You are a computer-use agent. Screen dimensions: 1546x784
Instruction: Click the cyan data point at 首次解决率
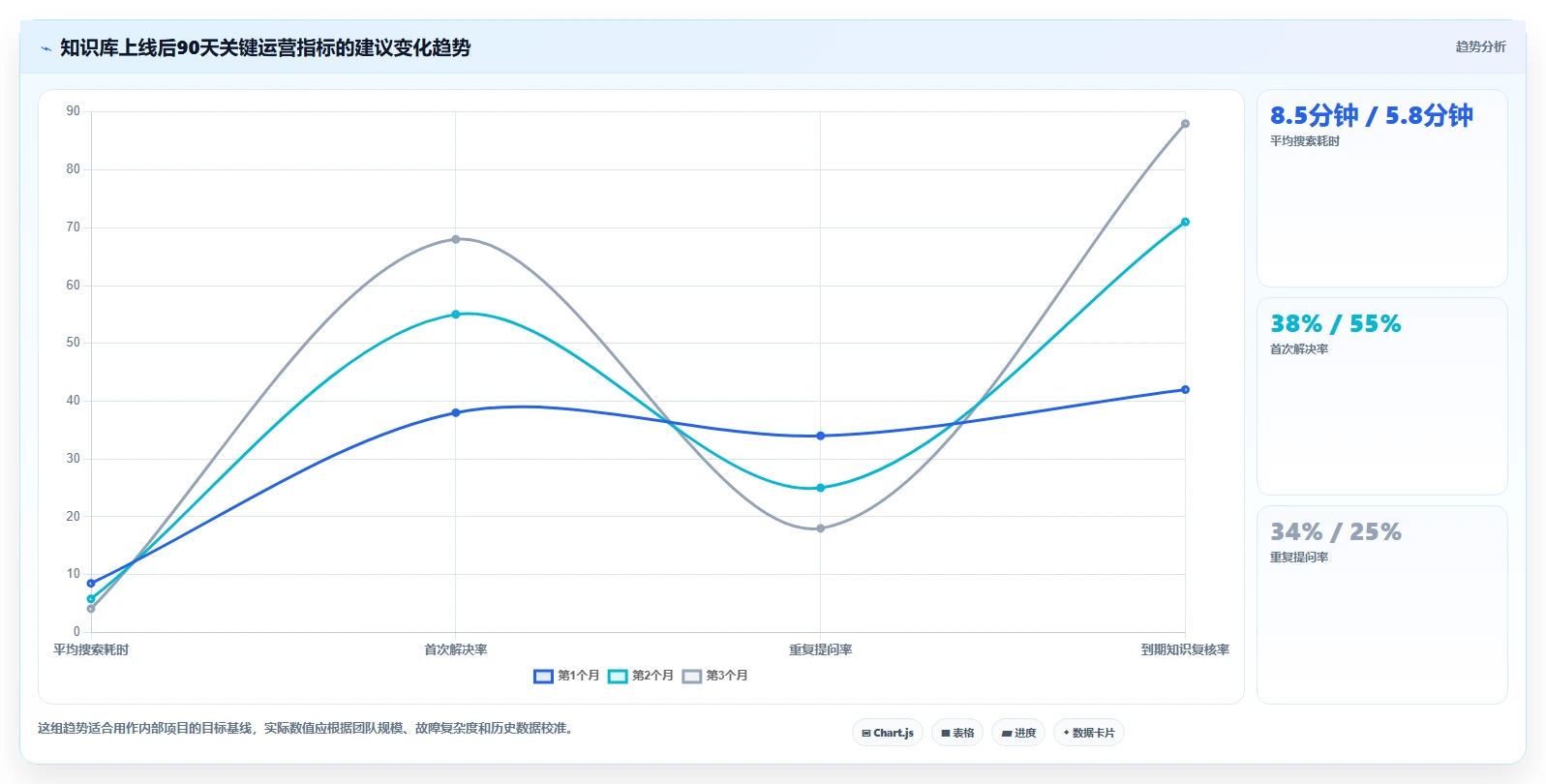(456, 315)
